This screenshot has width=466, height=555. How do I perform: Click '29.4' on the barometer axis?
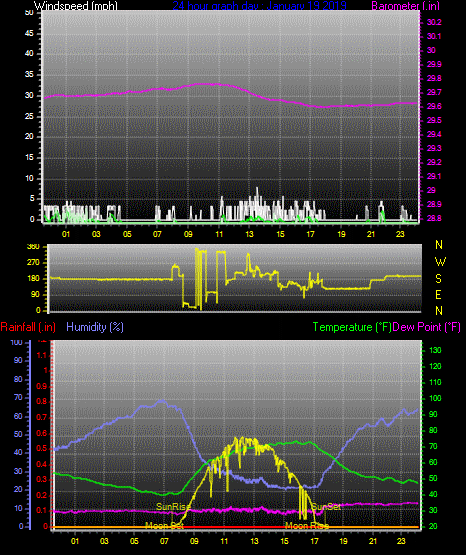(x=434, y=134)
